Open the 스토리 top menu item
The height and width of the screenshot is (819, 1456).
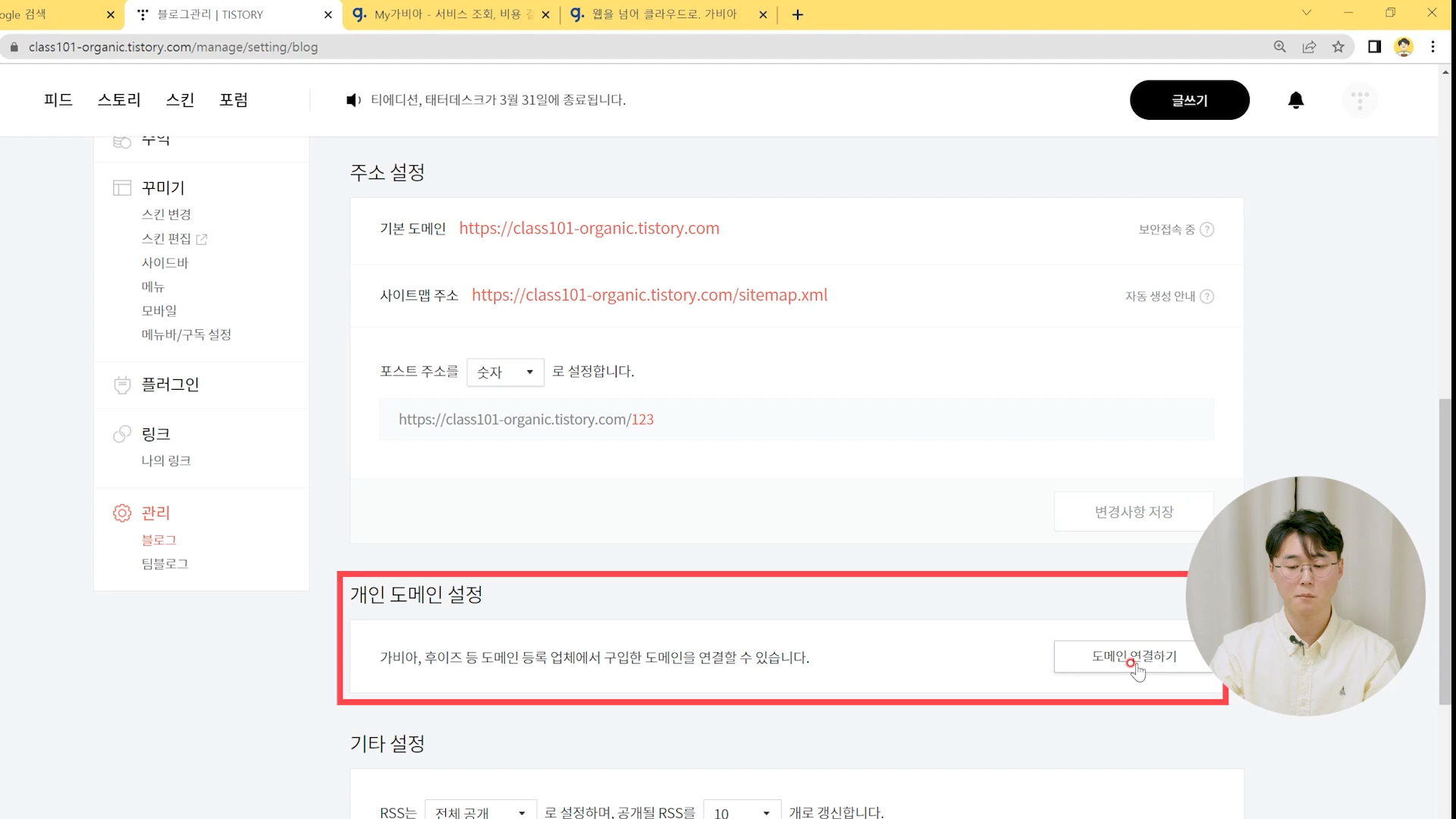[119, 100]
